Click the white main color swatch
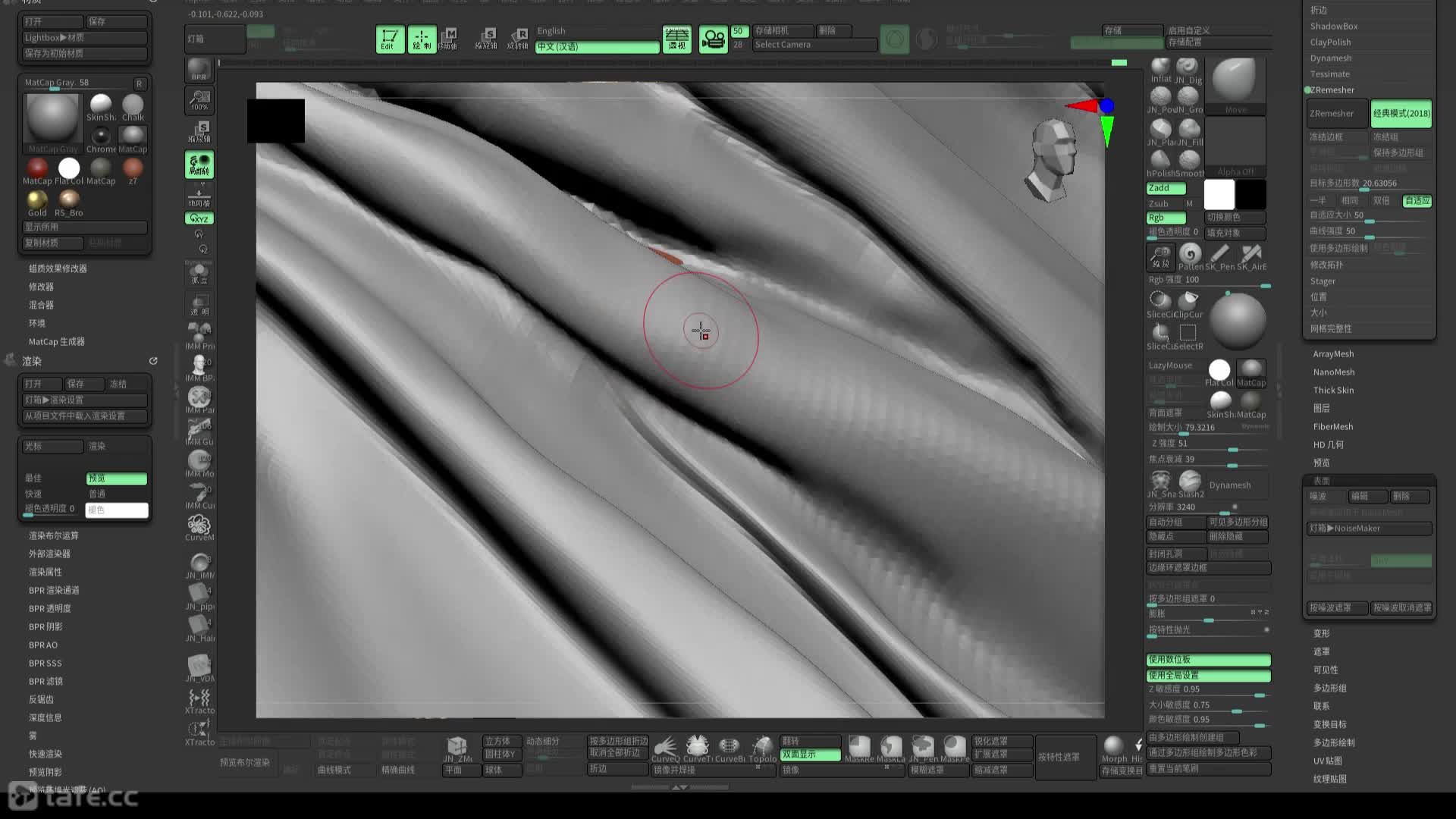 (1219, 195)
